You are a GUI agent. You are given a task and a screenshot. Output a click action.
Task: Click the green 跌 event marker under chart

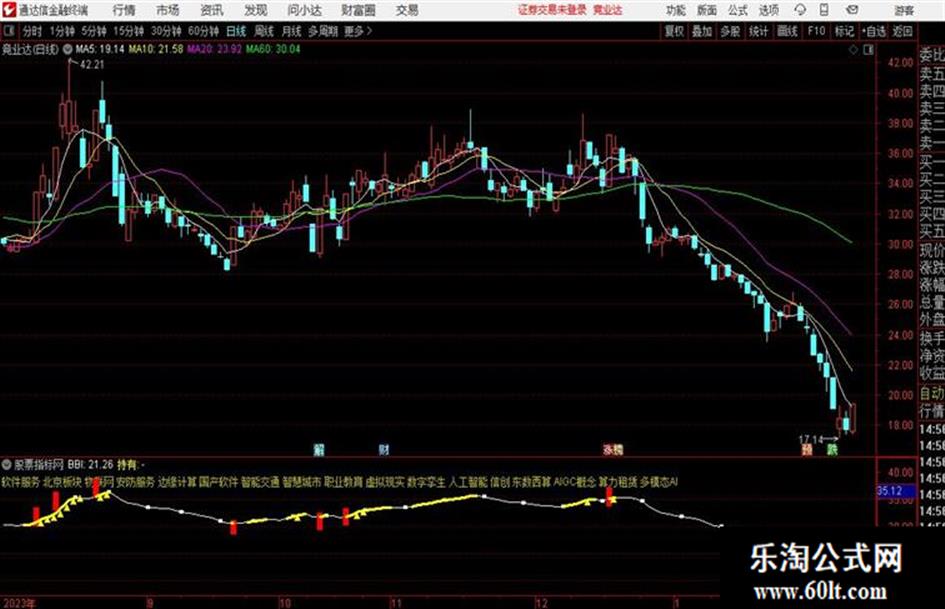click(x=832, y=449)
